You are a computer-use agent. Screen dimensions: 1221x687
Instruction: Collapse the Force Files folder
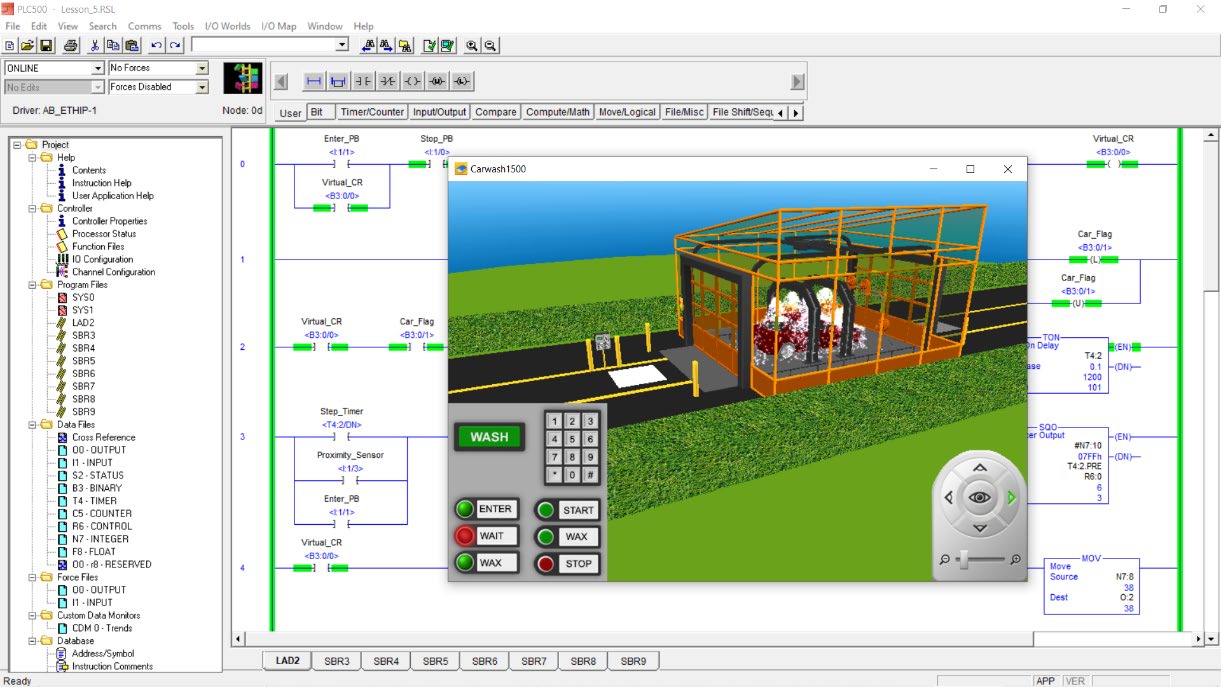tap(33, 577)
